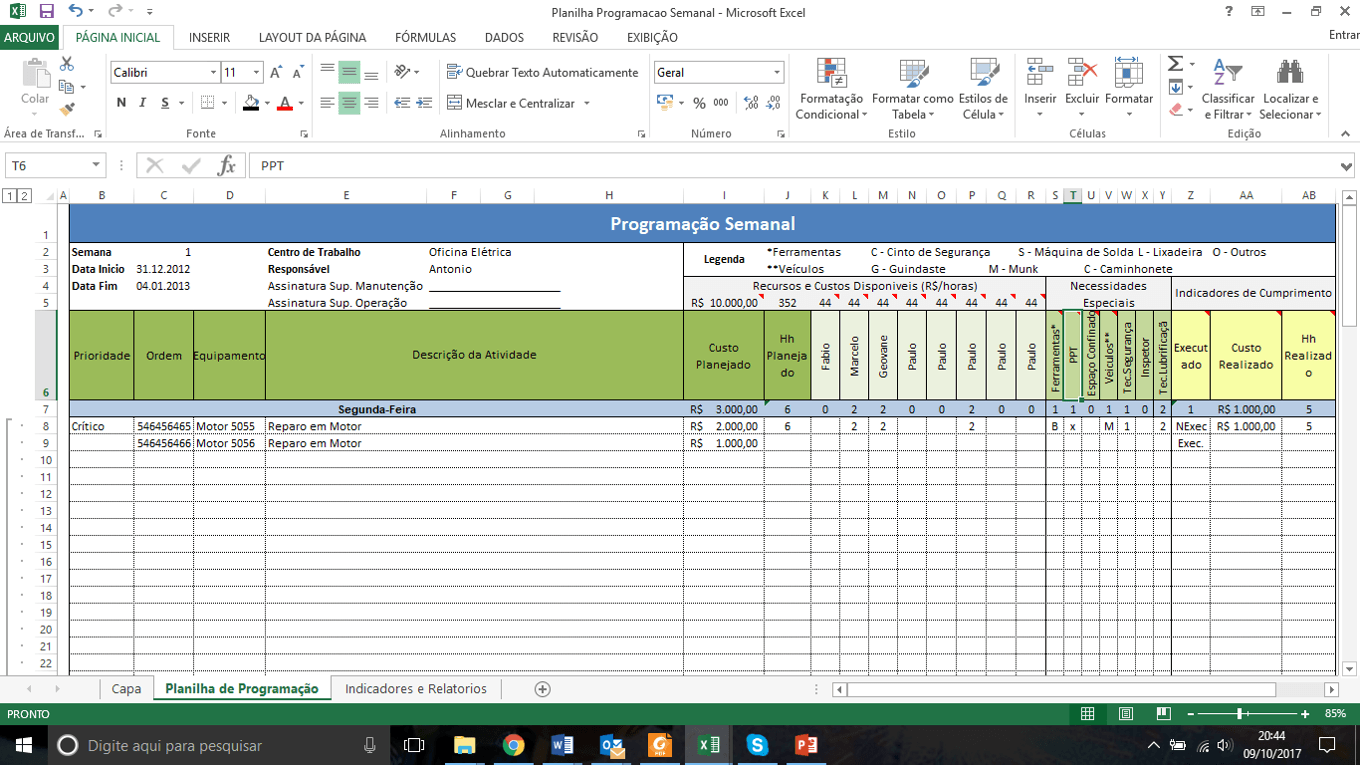Open Classificar e Filtrar menu
The image size is (1360, 765).
[x=1228, y=89]
